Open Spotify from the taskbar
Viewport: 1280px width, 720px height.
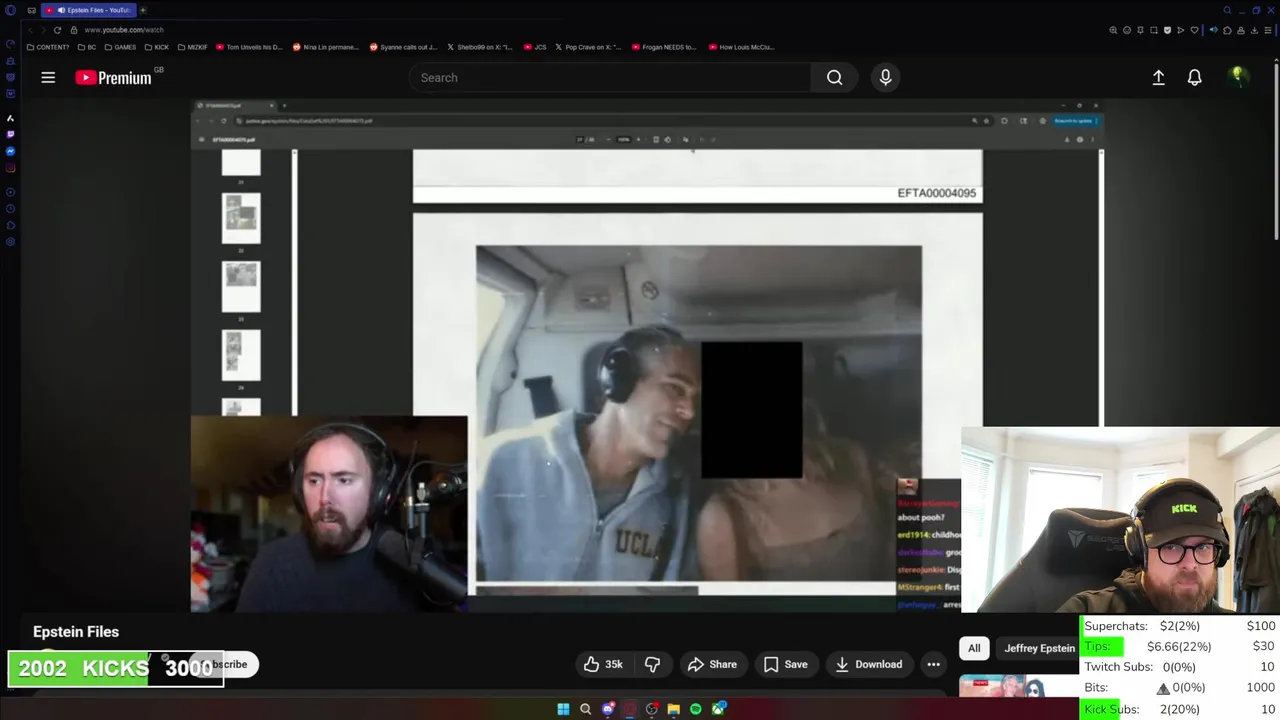click(696, 709)
